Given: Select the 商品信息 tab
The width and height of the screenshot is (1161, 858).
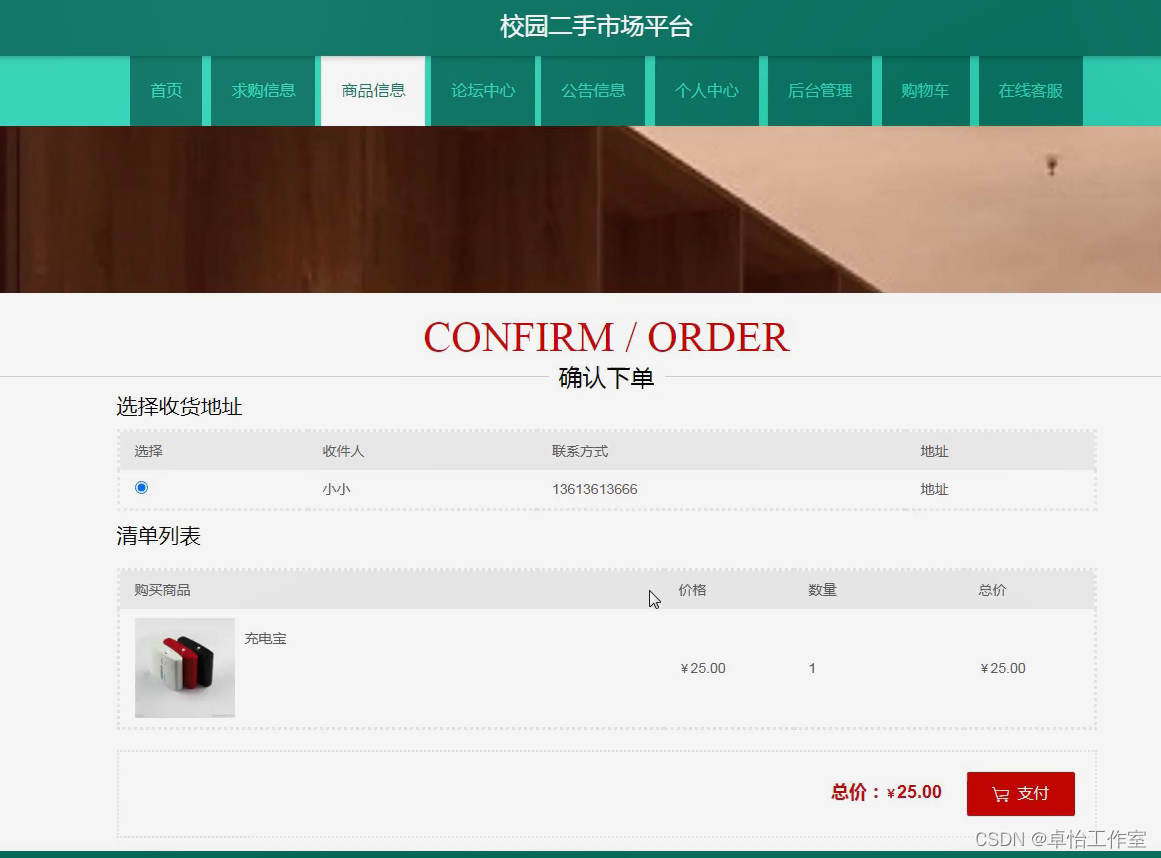Looking at the screenshot, I should click(x=373, y=90).
